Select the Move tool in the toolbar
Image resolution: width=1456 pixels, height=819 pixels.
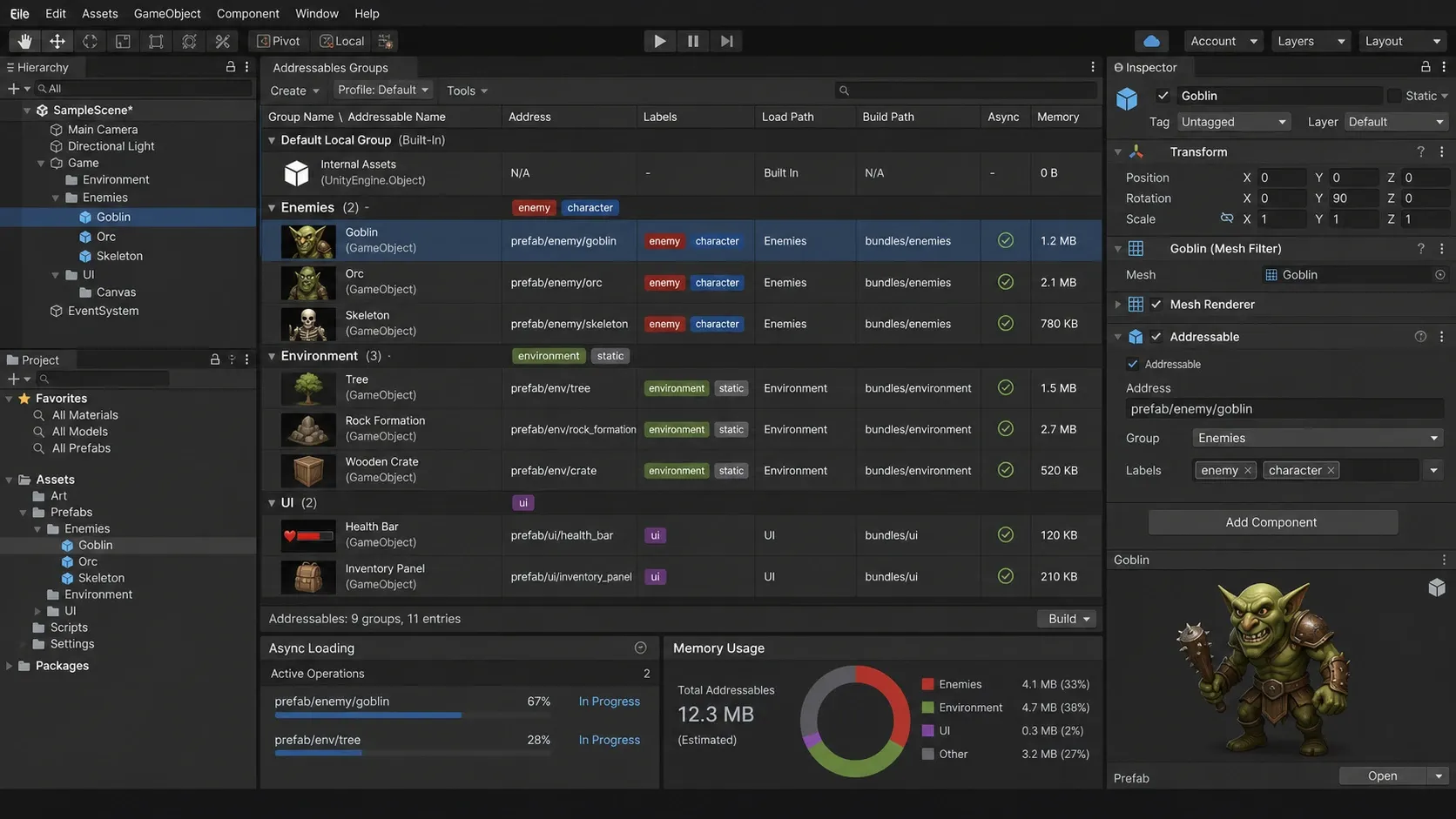point(57,41)
